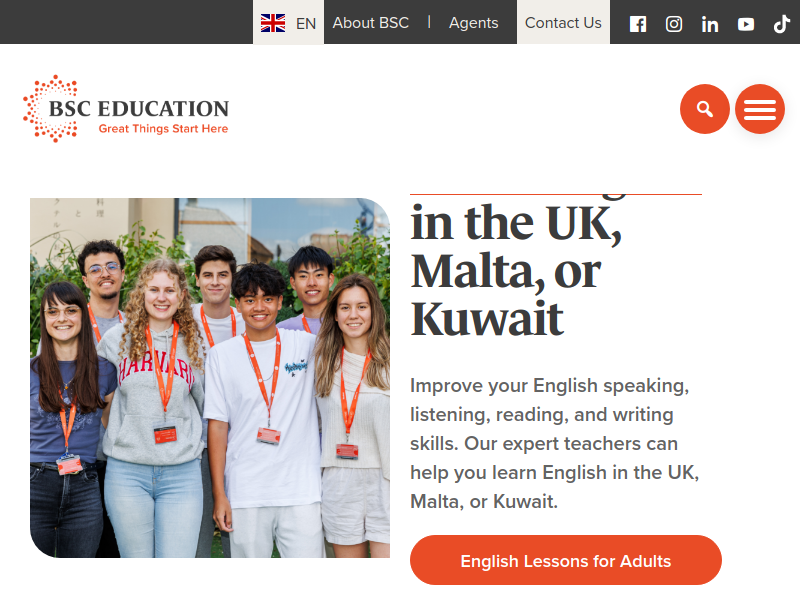This screenshot has width=800, height=600.
Task: Click the 'in the UK,' heading line
Action: pyautogui.click(x=516, y=223)
